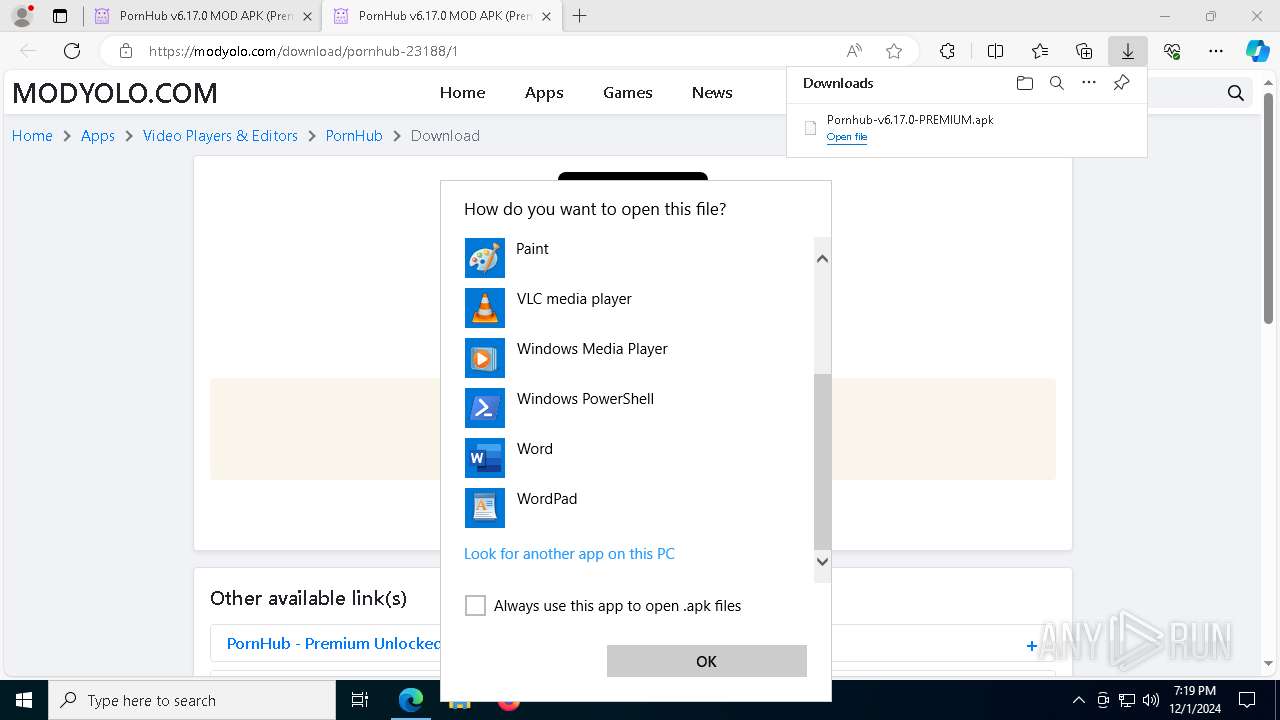Open Edge Settings and more menu
The height and width of the screenshot is (720, 1280).
pos(1216,51)
